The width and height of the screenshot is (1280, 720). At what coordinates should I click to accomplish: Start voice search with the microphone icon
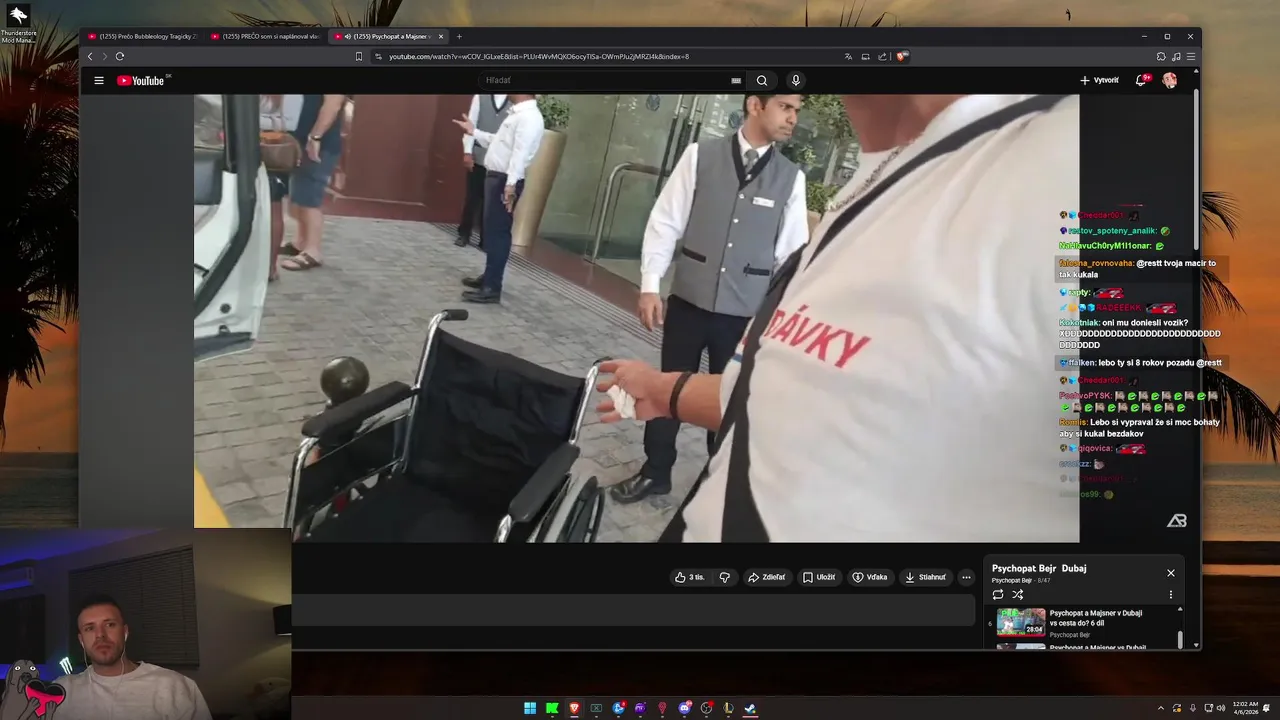[x=796, y=81]
